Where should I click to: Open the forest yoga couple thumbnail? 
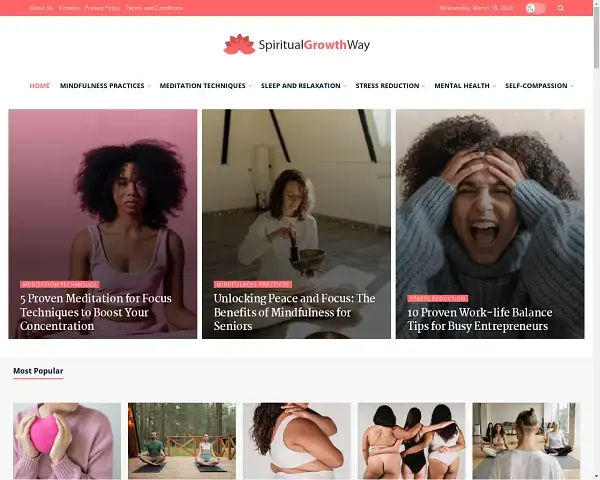click(x=182, y=441)
